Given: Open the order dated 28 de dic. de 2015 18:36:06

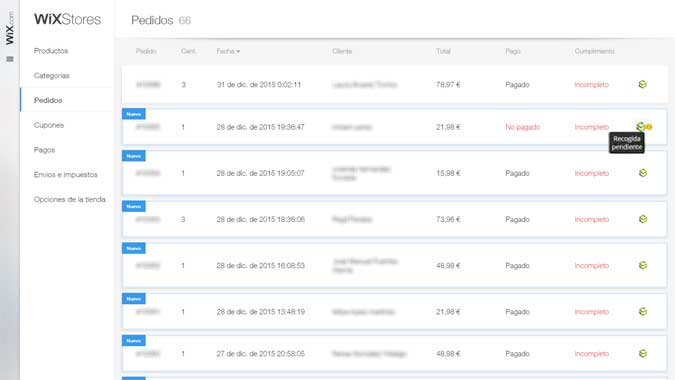Looking at the screenshot, I should coord(394,219).
